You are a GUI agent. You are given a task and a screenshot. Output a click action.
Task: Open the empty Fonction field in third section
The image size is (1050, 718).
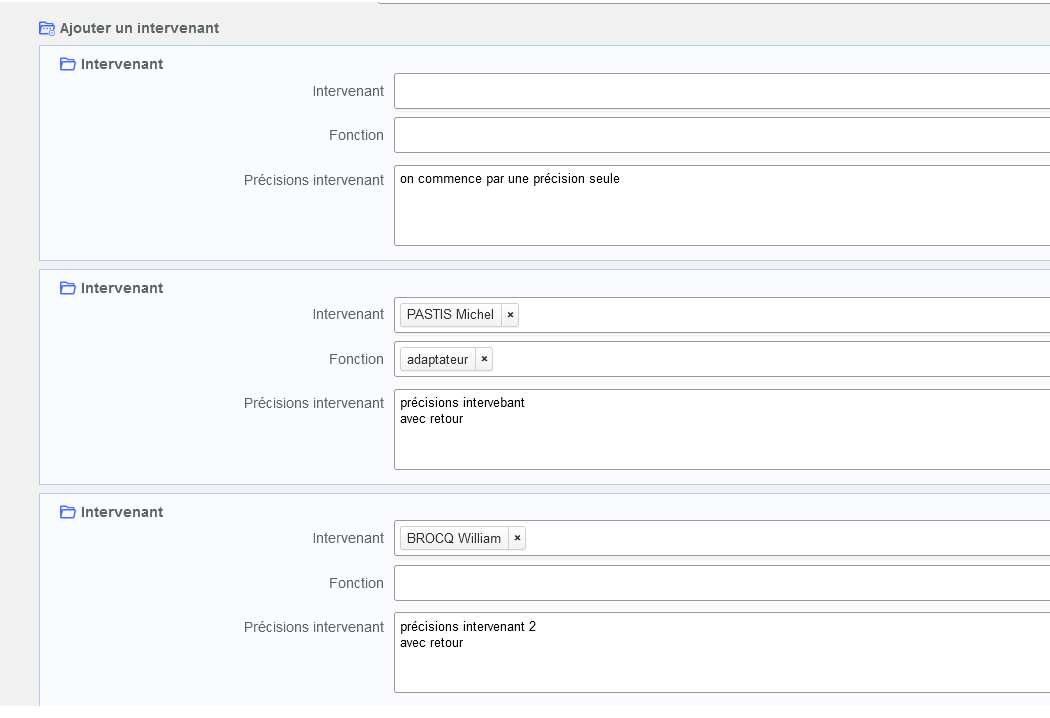720,583
